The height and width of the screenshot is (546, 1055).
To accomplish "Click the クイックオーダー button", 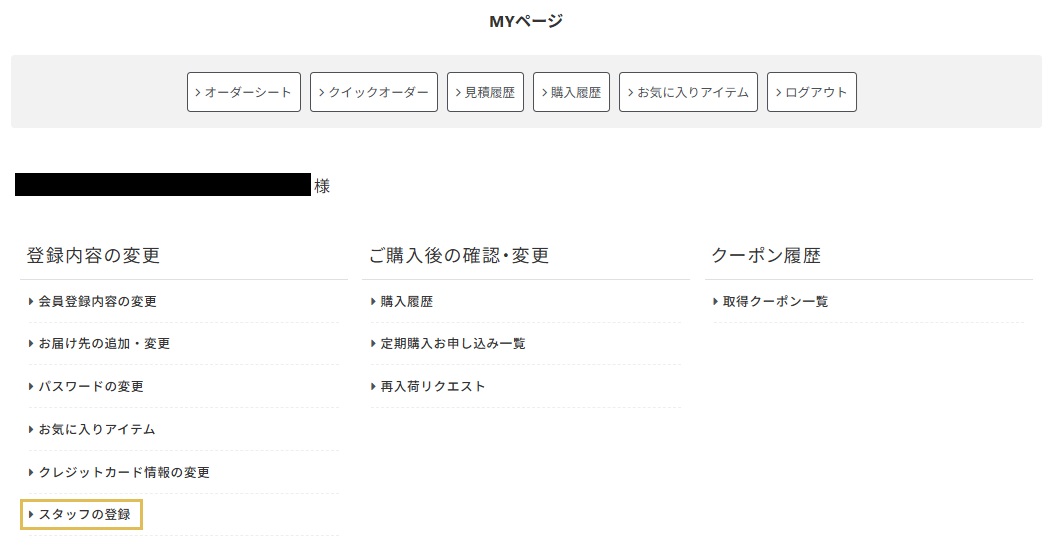I will [374, 92].
